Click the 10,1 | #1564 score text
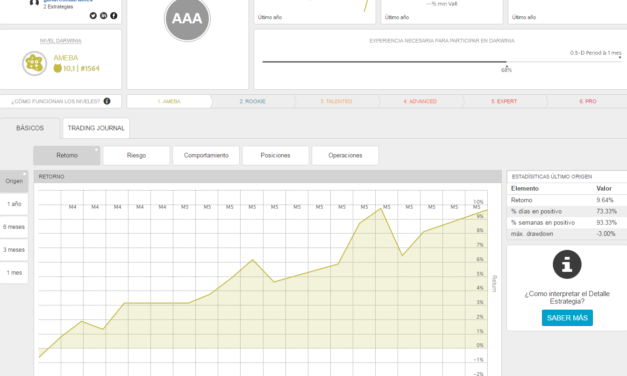Screen dimensions: 627x376 click(x=81, y=68)
